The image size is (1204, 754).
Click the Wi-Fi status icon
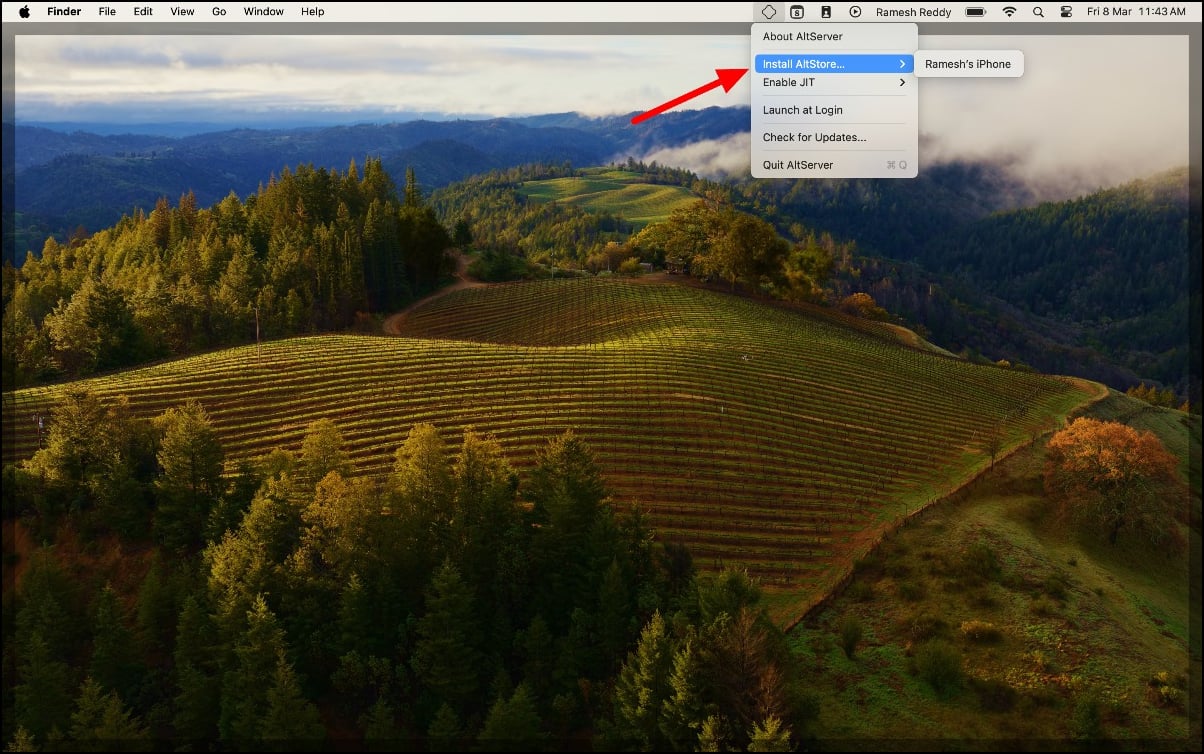tap(1009, 11)
